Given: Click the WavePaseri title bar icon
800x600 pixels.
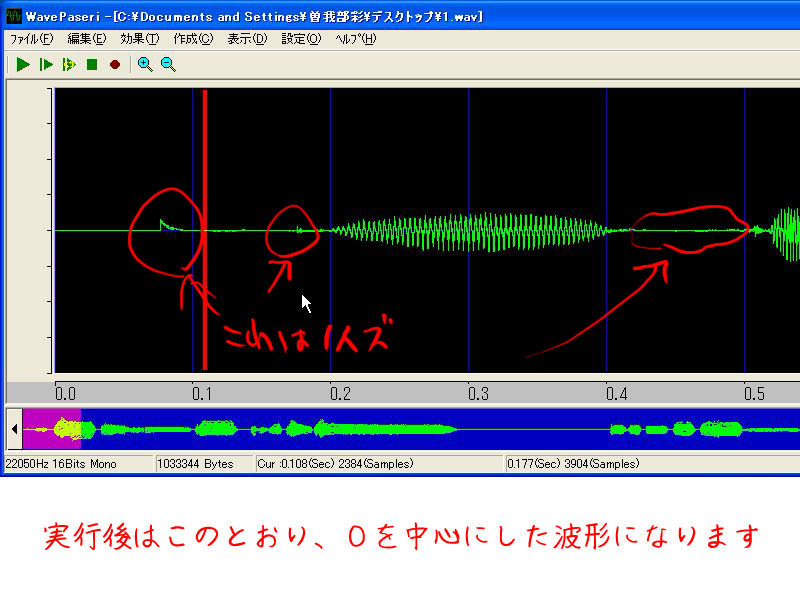Looking at the screenshot, I should (14, 16).
